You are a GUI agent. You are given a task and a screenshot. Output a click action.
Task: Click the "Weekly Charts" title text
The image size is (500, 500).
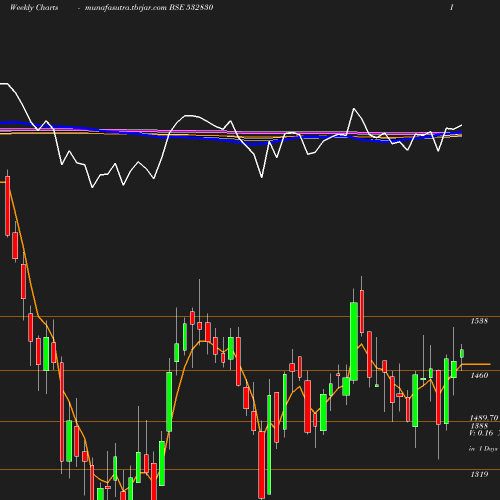tap(34, 8)
